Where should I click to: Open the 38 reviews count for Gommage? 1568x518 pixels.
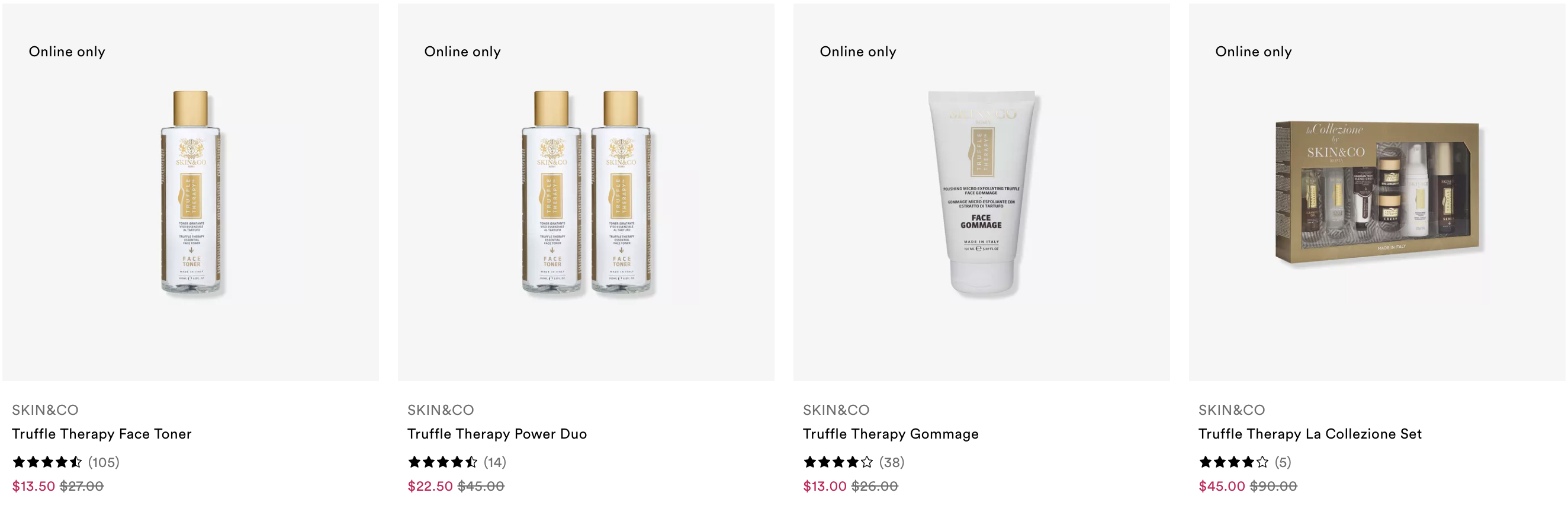[892, 462]
